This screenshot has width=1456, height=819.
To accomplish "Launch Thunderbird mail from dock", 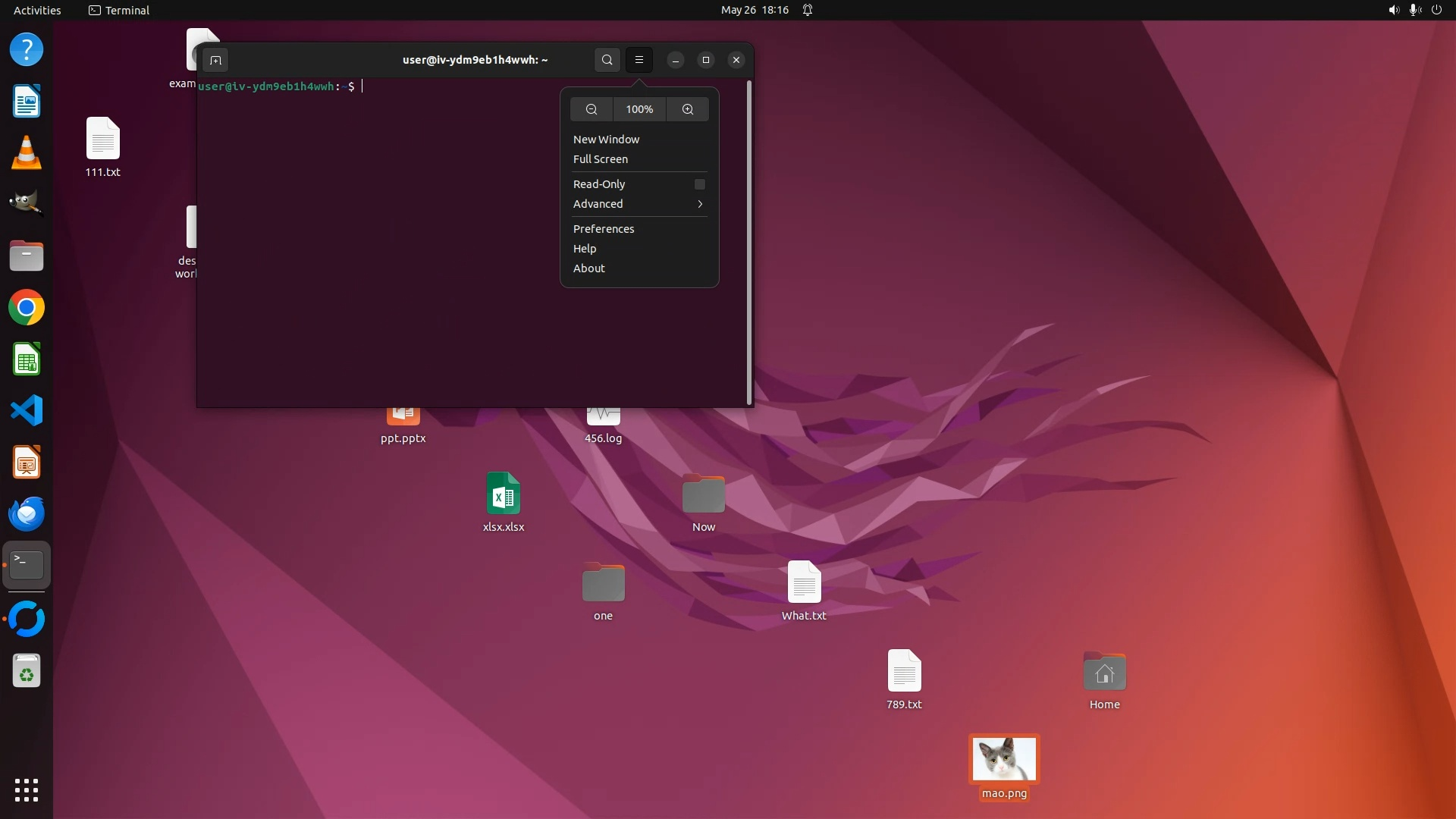I will point(27,514).
